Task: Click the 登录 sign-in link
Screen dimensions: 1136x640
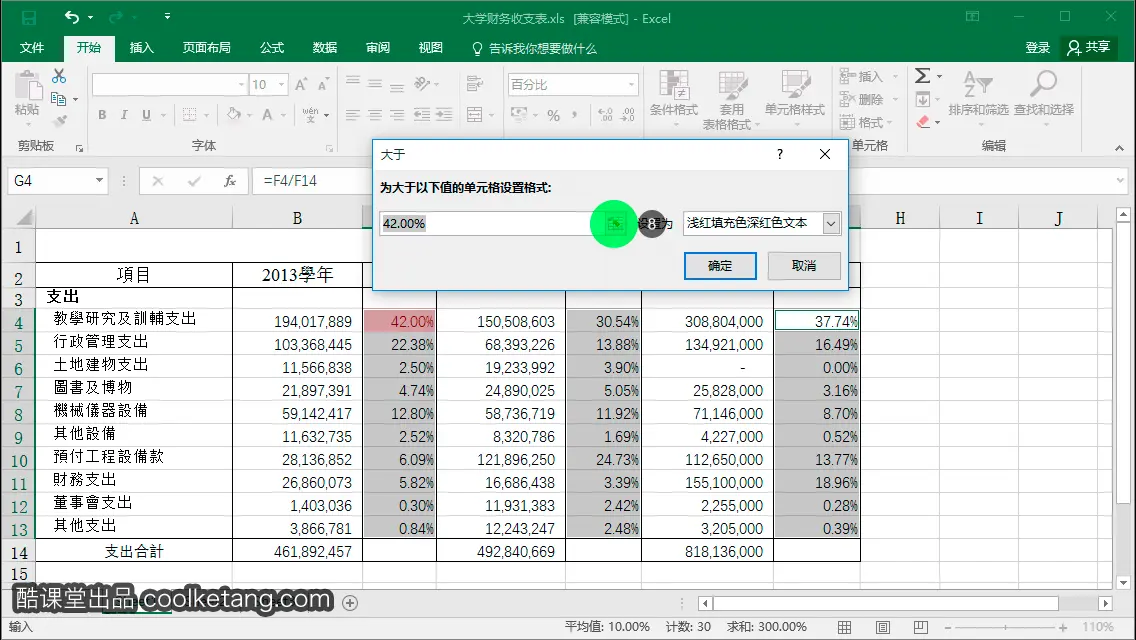Action: click(x=1037, y=48)
